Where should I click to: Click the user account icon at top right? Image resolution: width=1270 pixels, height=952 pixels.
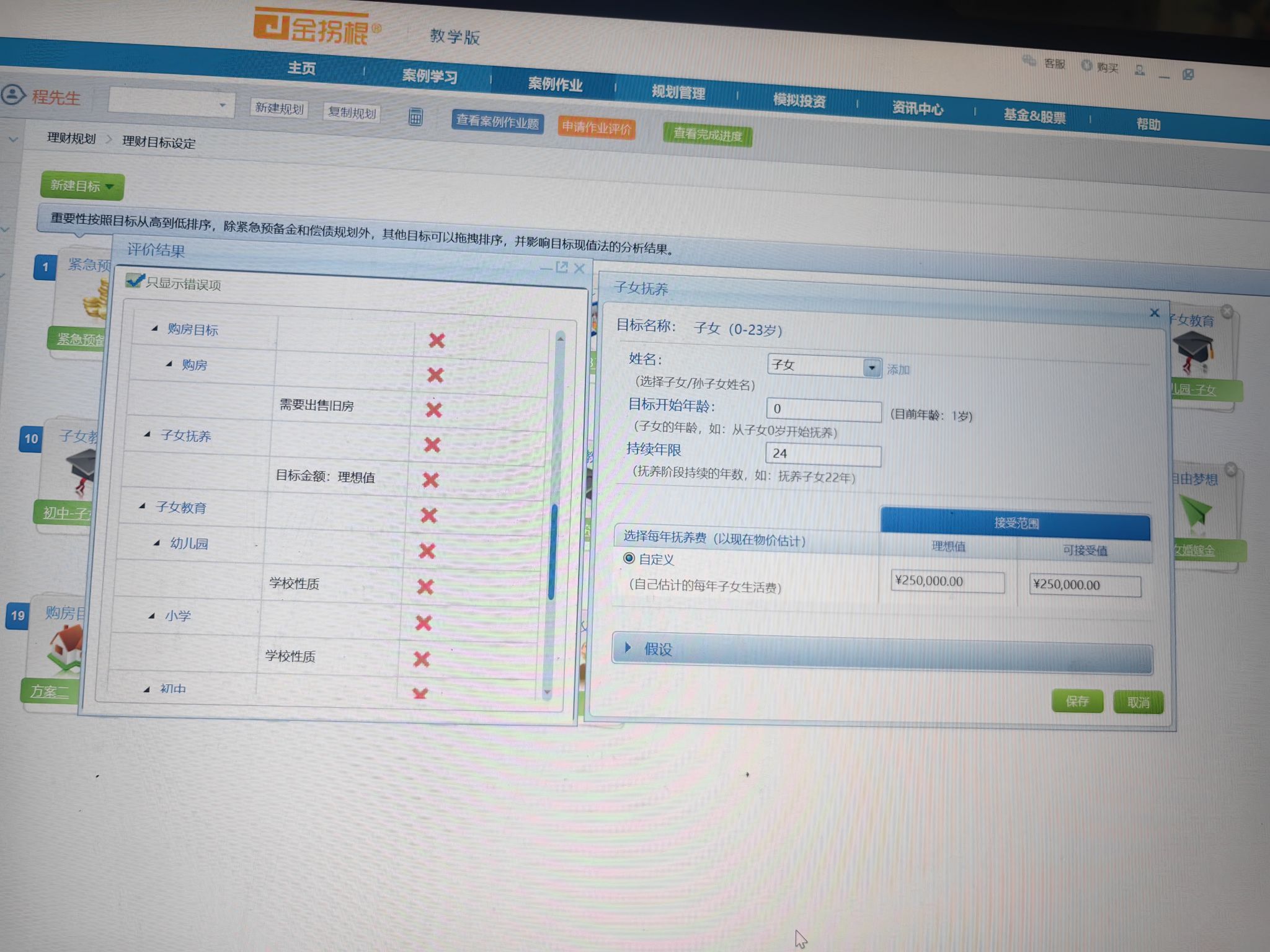[1140, 70]
